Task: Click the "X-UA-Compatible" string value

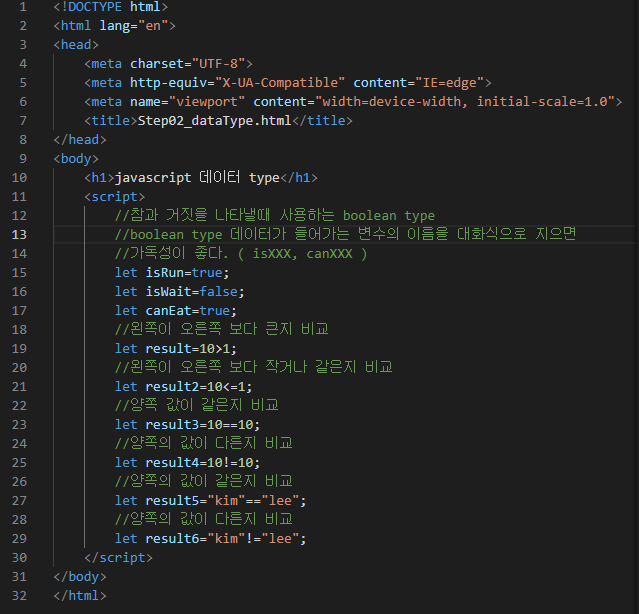Action: tap(280, 83)
